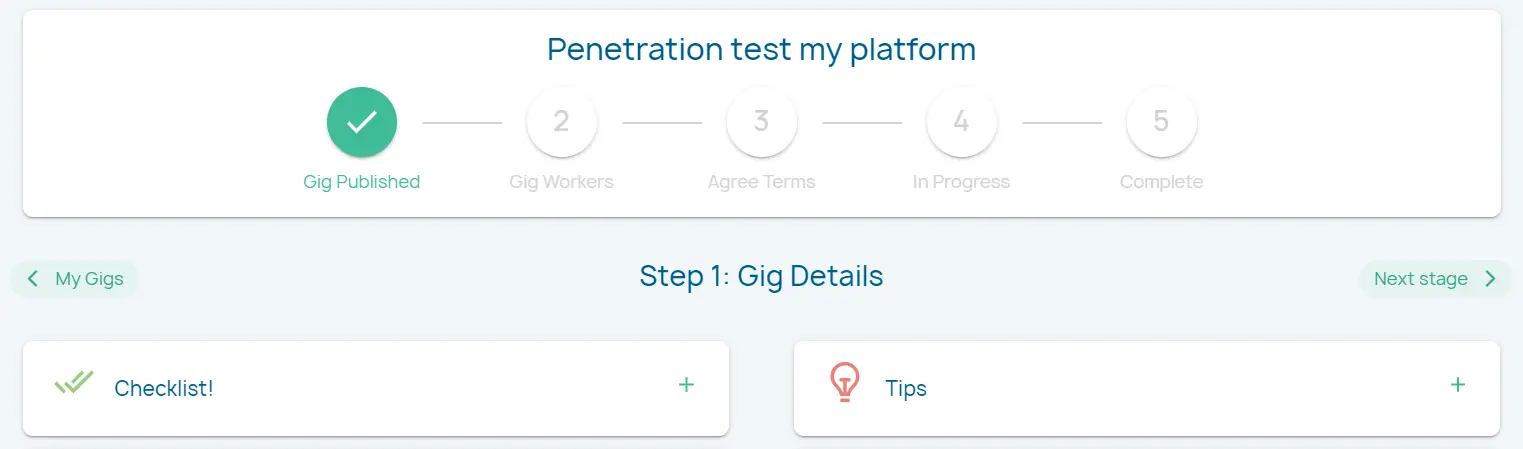This screenshot has height=449, width=1523.
Task: Click the lightbulb Tips icon
Action: click(x=845, y=383)
